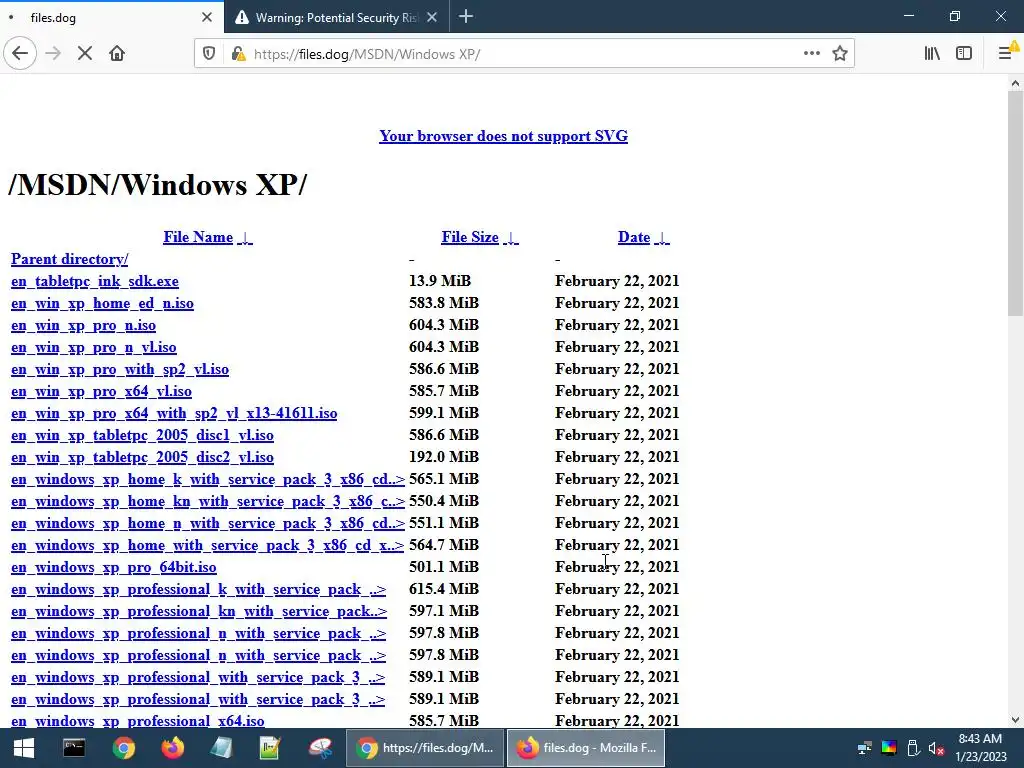Click the 192.0 MiB size value
This screenshot has height=768, width=1024.
444,456
